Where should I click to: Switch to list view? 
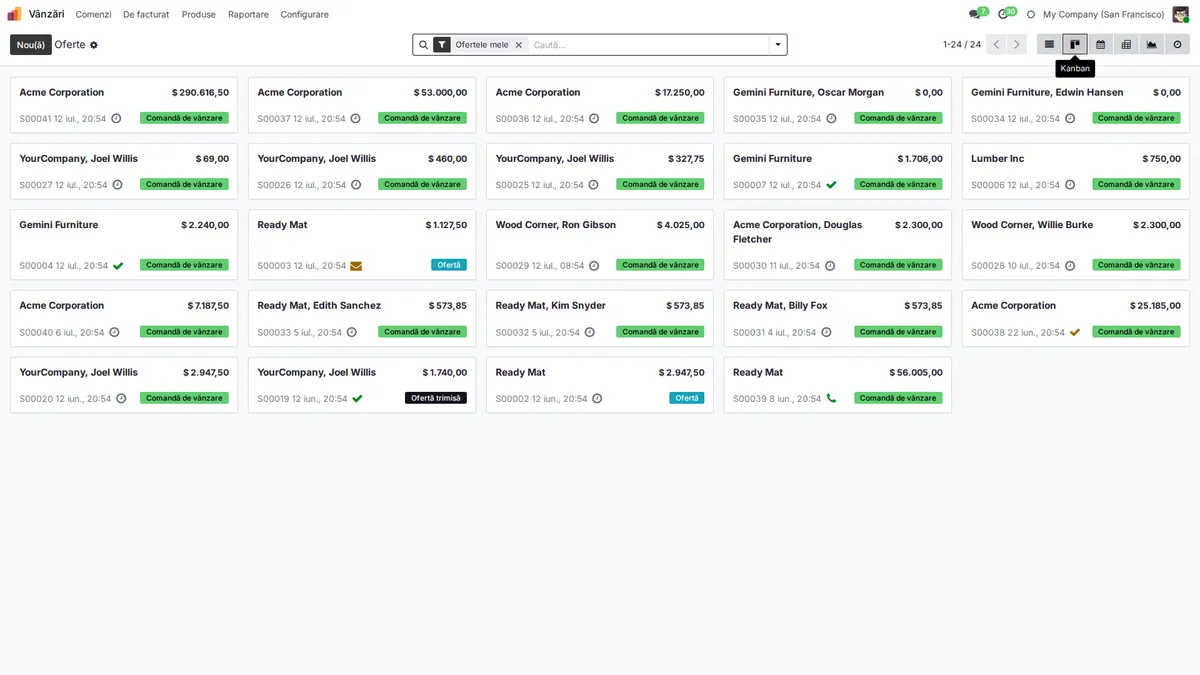1049,45
